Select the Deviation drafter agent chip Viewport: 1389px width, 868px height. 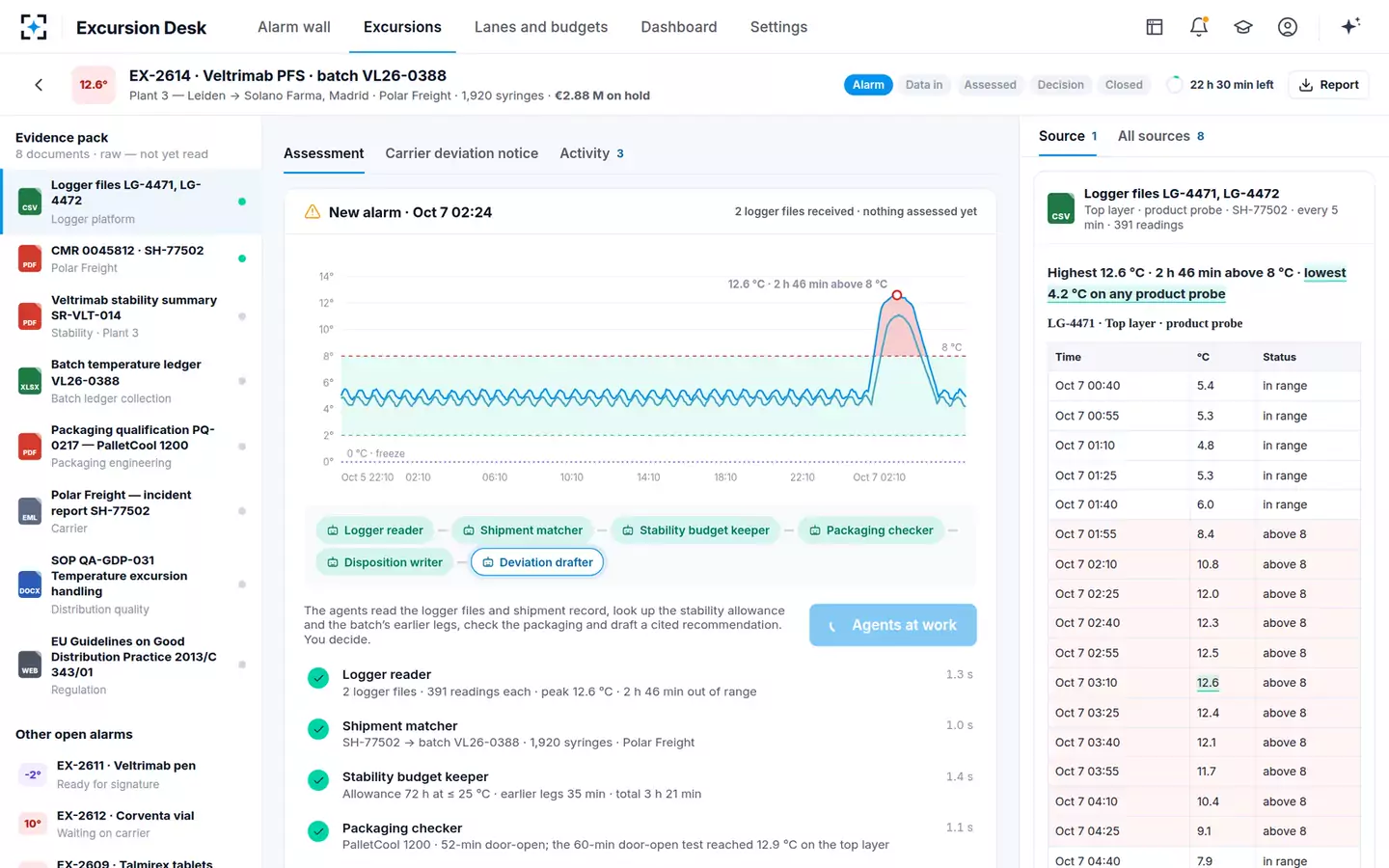point(537,562)
